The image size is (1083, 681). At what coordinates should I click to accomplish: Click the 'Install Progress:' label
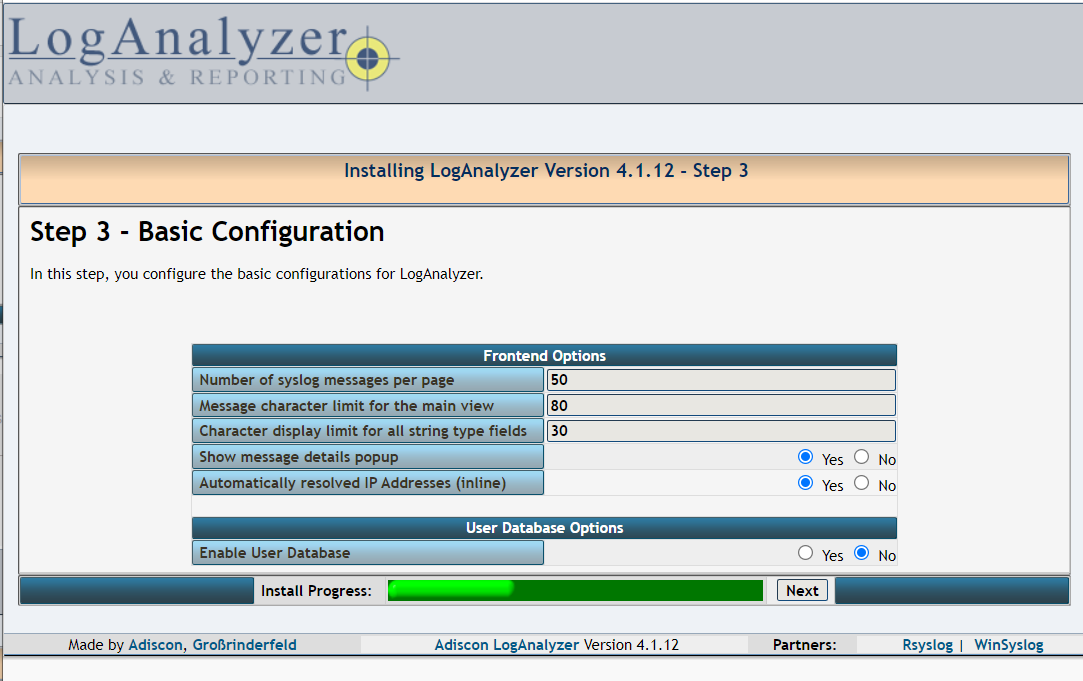point(316,591)
